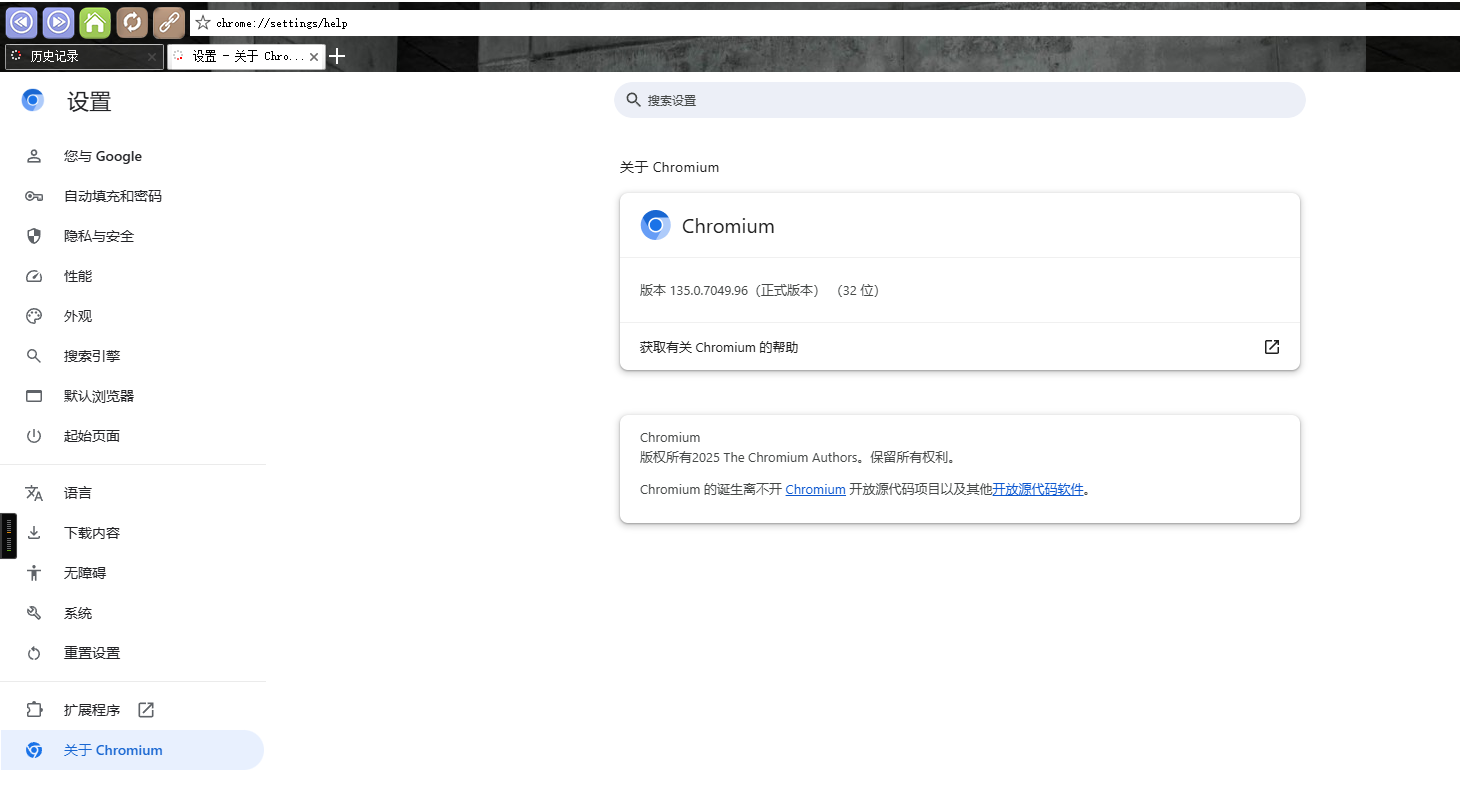Switch to the 历史记录 tab
Image resolution: width=1460 pixels, height=806 pixels.
pos(84,57)
